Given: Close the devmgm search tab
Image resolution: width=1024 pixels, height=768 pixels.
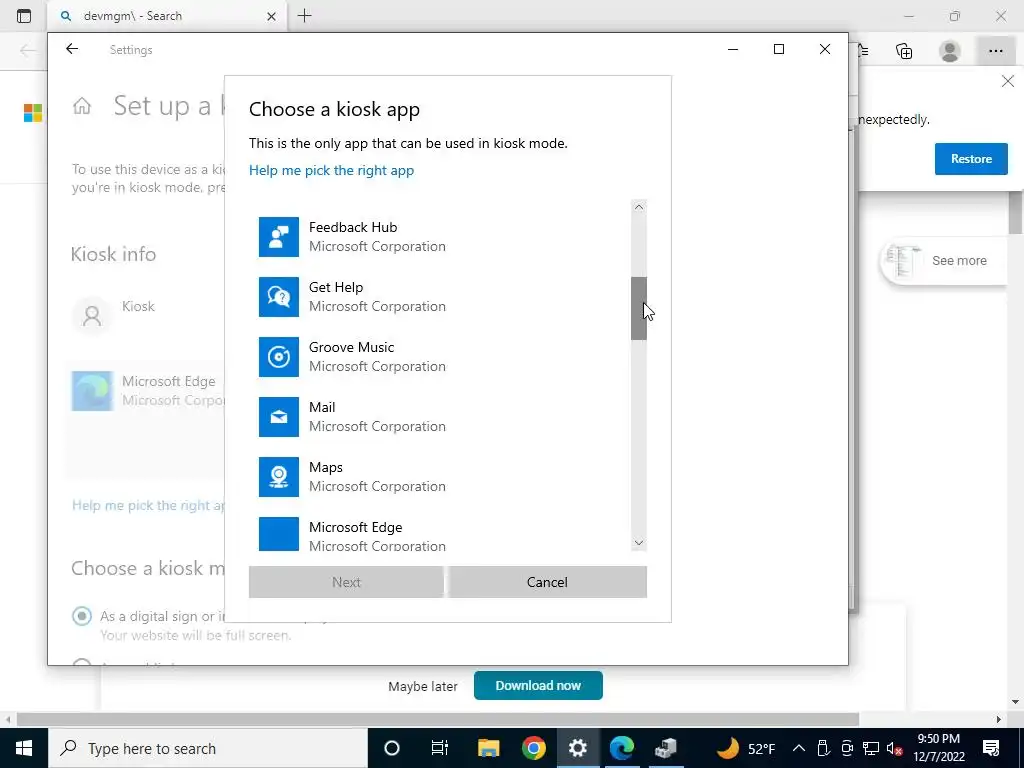Looking at the screenshot, I should 271,16.
